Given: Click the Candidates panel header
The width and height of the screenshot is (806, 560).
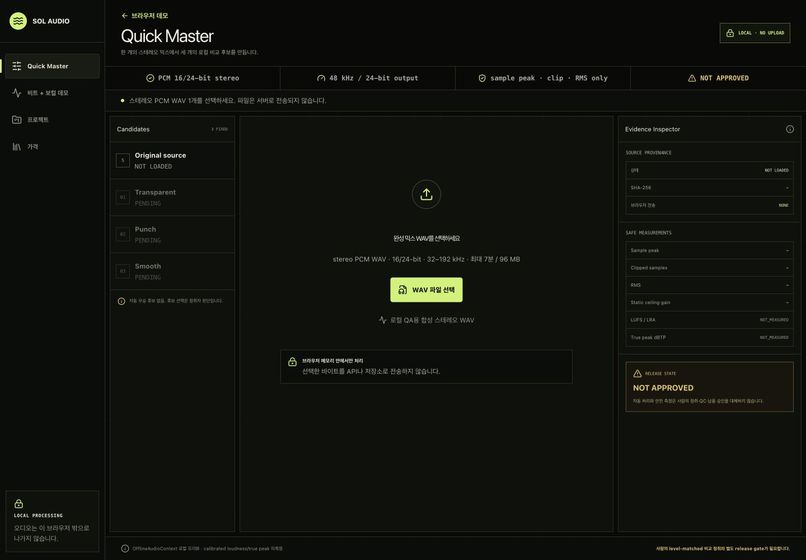Looking at the screenshot, I should coord(172,129).
